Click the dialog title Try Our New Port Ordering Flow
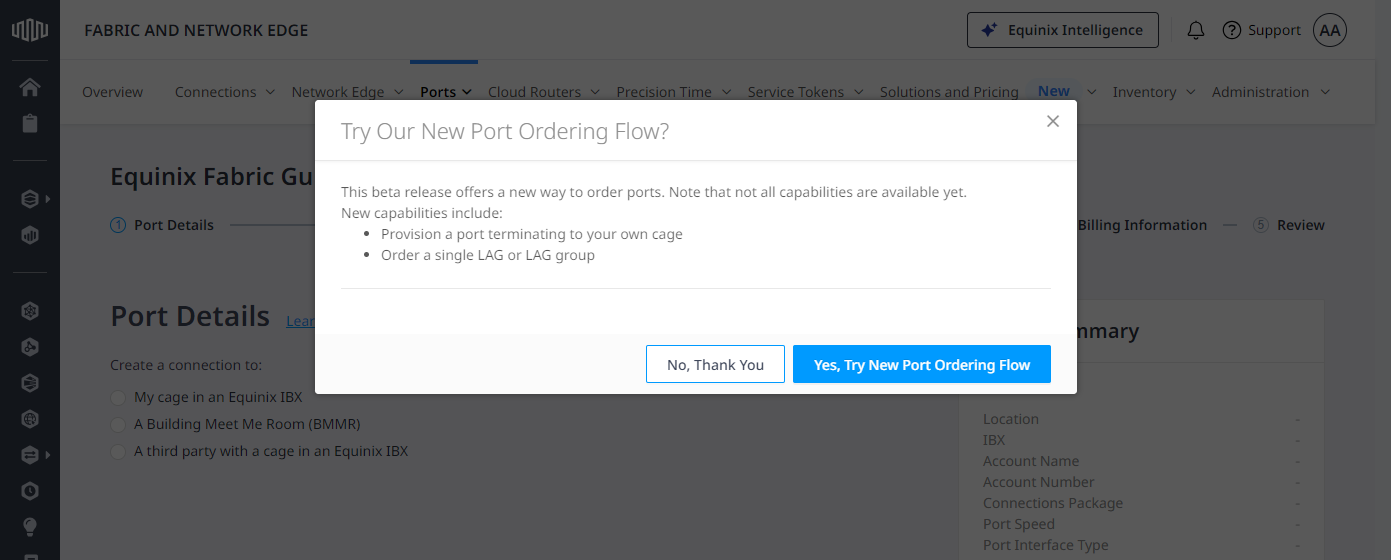 [x=505, y=131]
